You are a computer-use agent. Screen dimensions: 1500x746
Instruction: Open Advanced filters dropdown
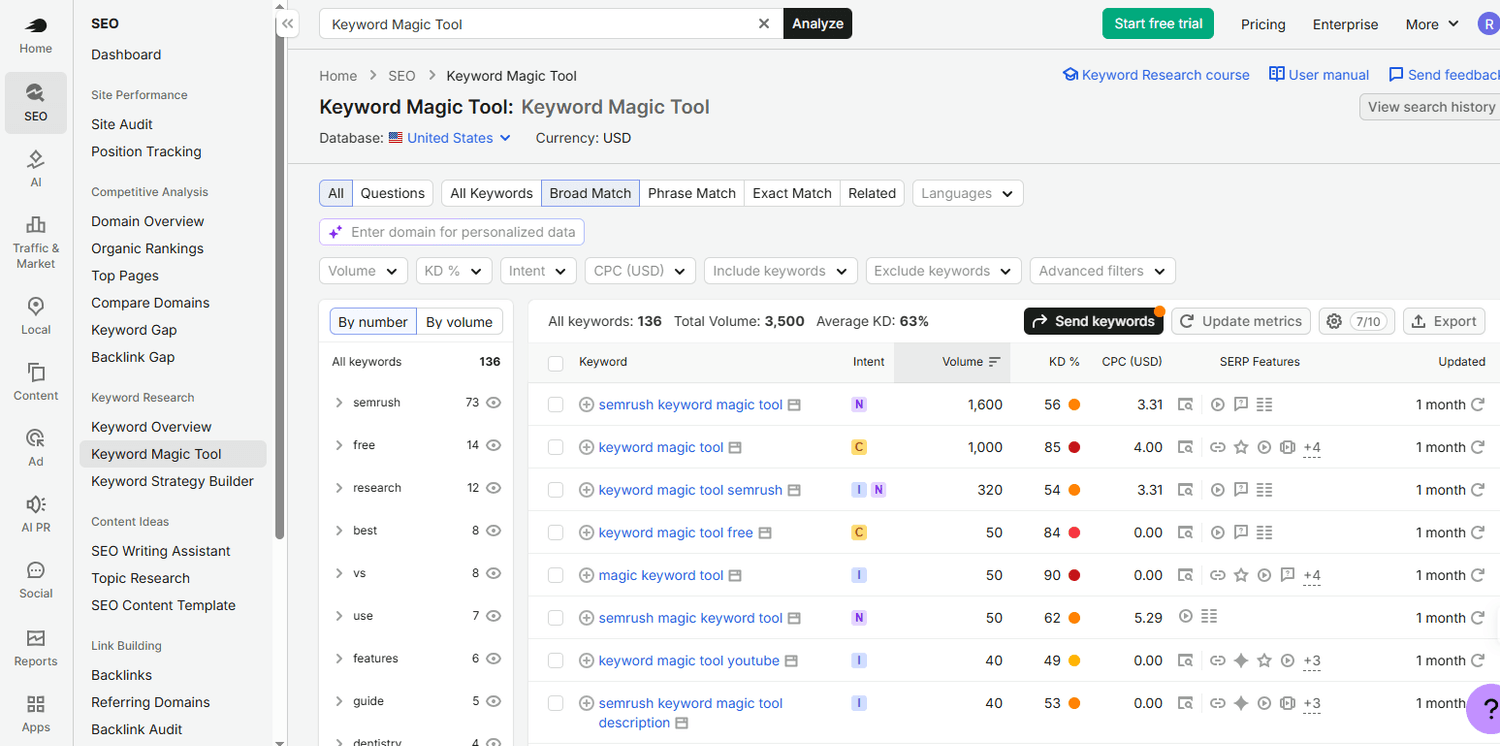point(1103,271)
